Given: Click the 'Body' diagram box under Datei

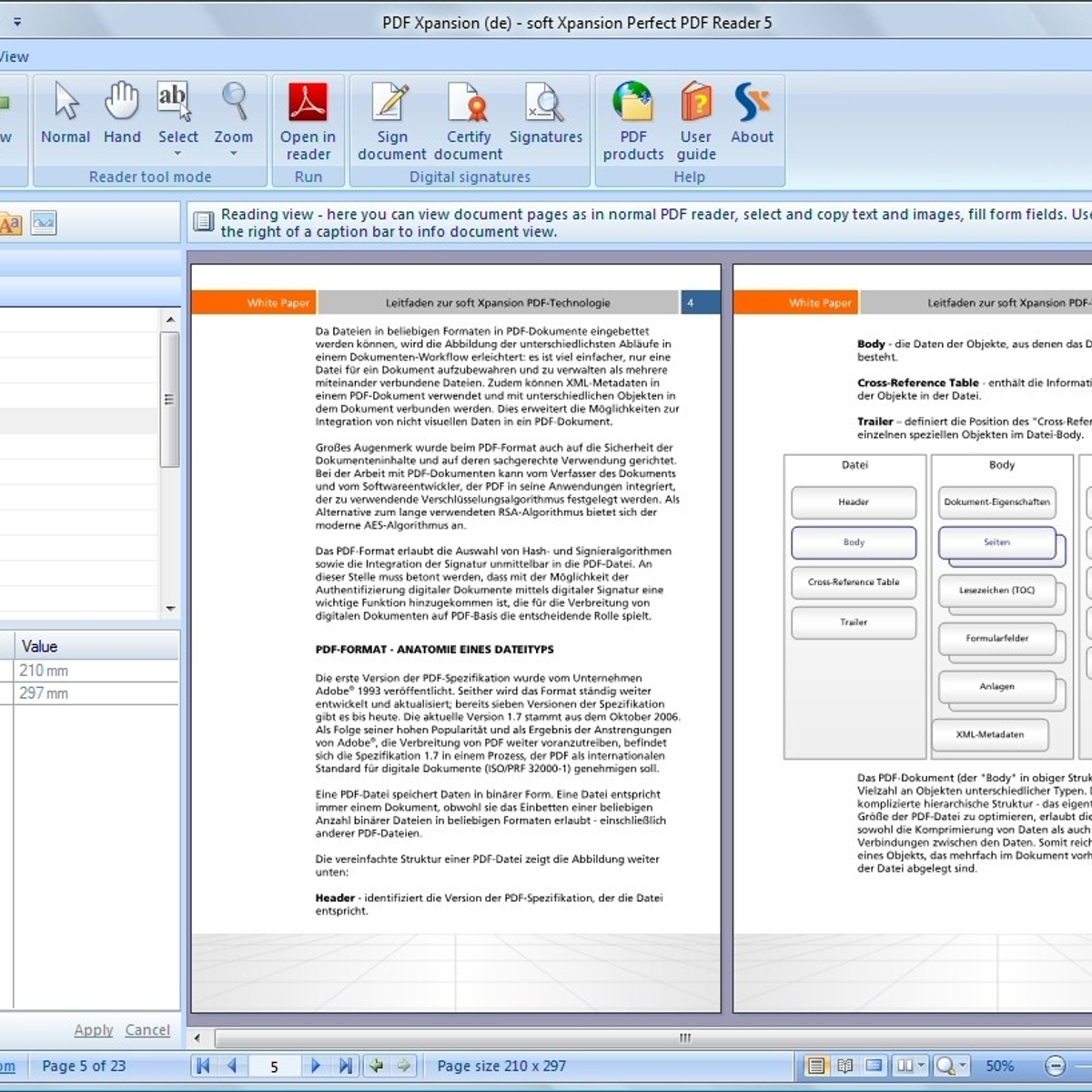Looking at the screenshot, I should (854, 542).
